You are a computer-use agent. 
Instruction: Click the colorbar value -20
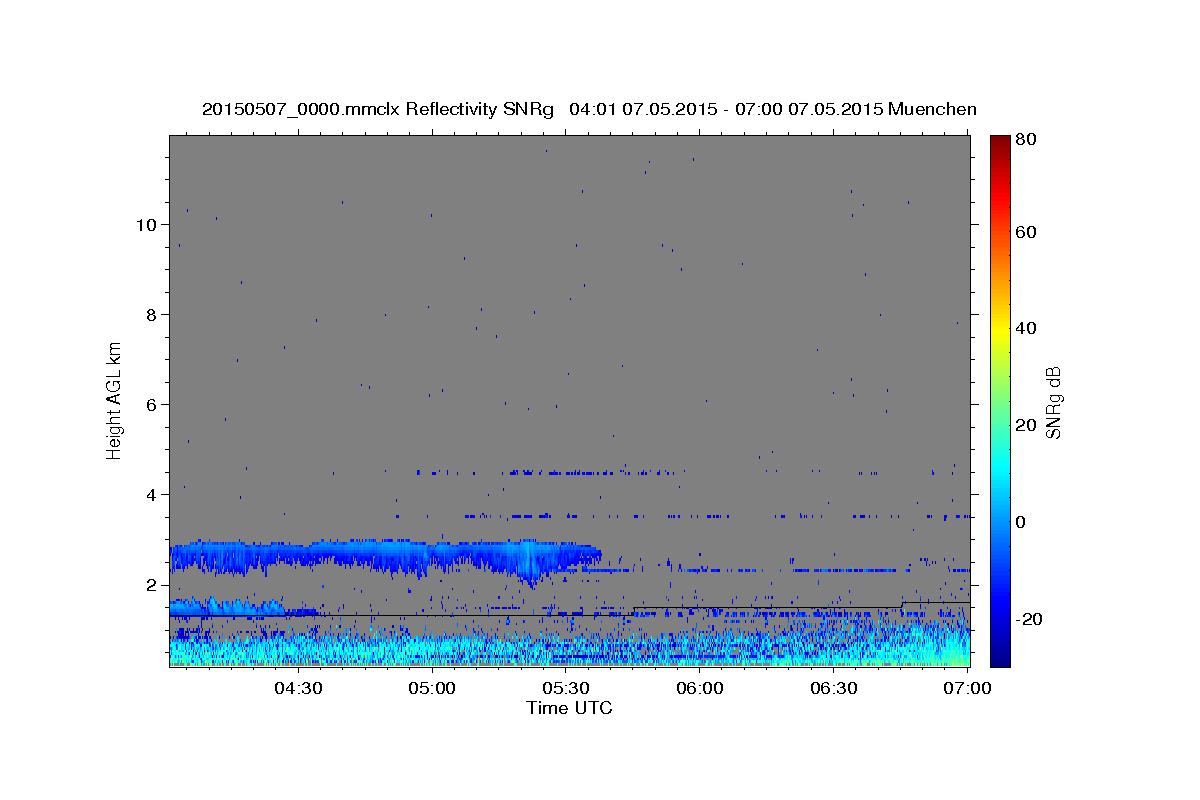point(1028,619)
